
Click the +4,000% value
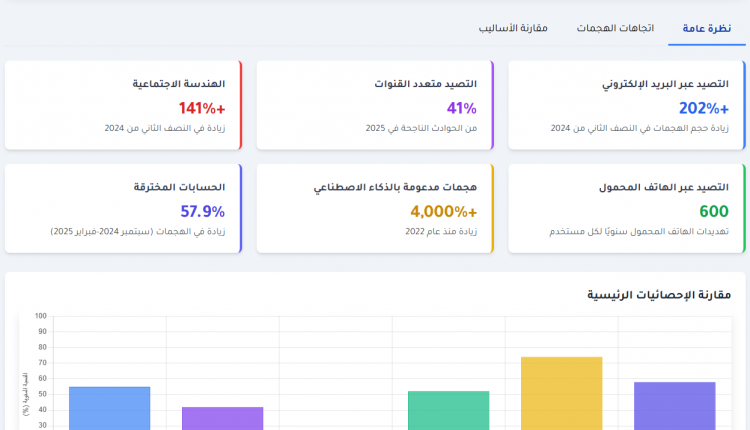tap(443, 211)
